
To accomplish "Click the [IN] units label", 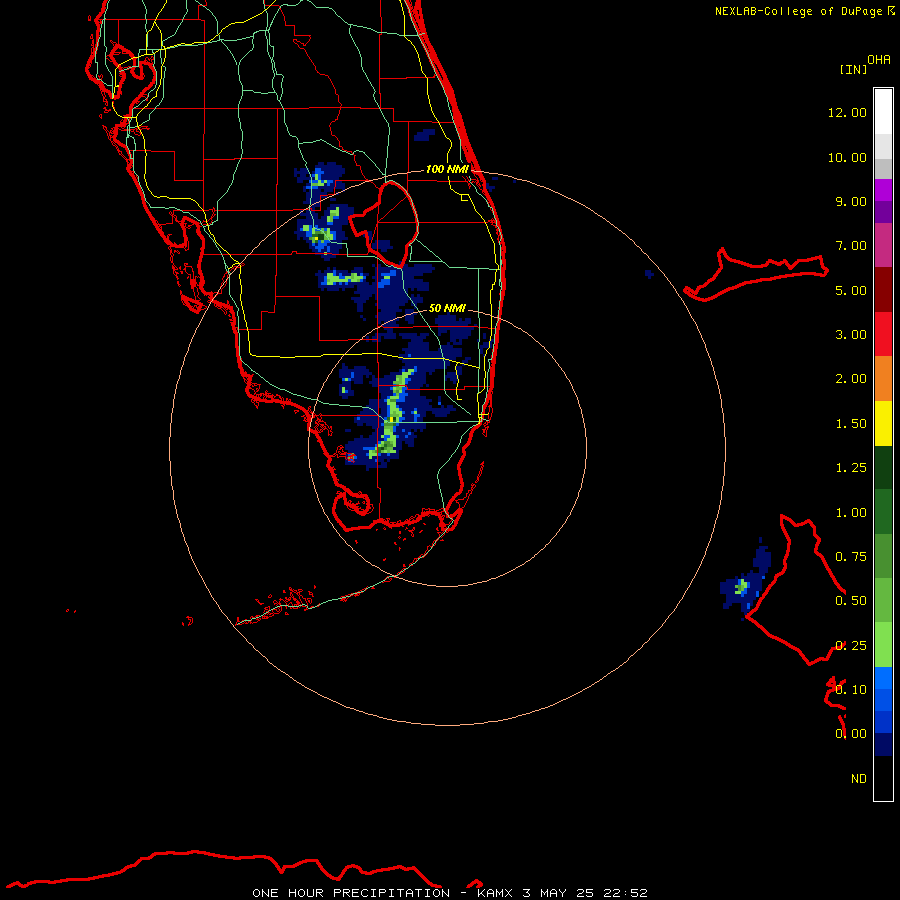I will point(853,69).
